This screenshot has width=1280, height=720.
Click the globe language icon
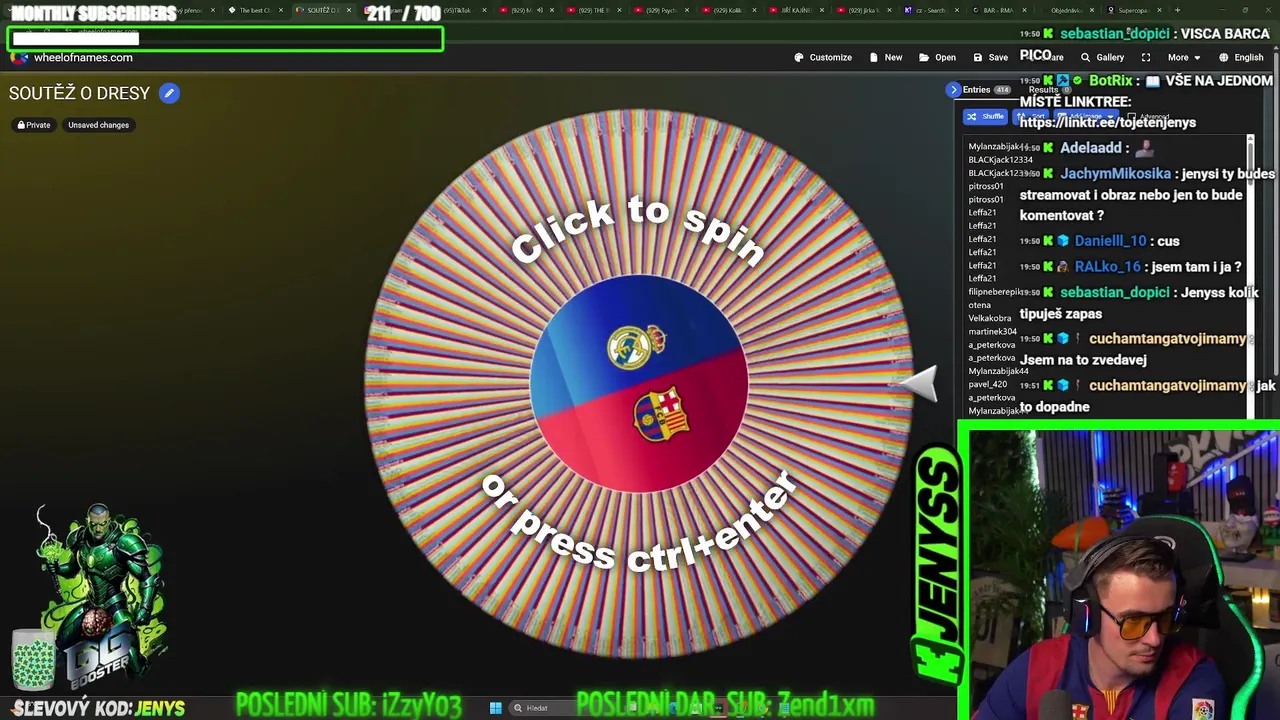1222,57
